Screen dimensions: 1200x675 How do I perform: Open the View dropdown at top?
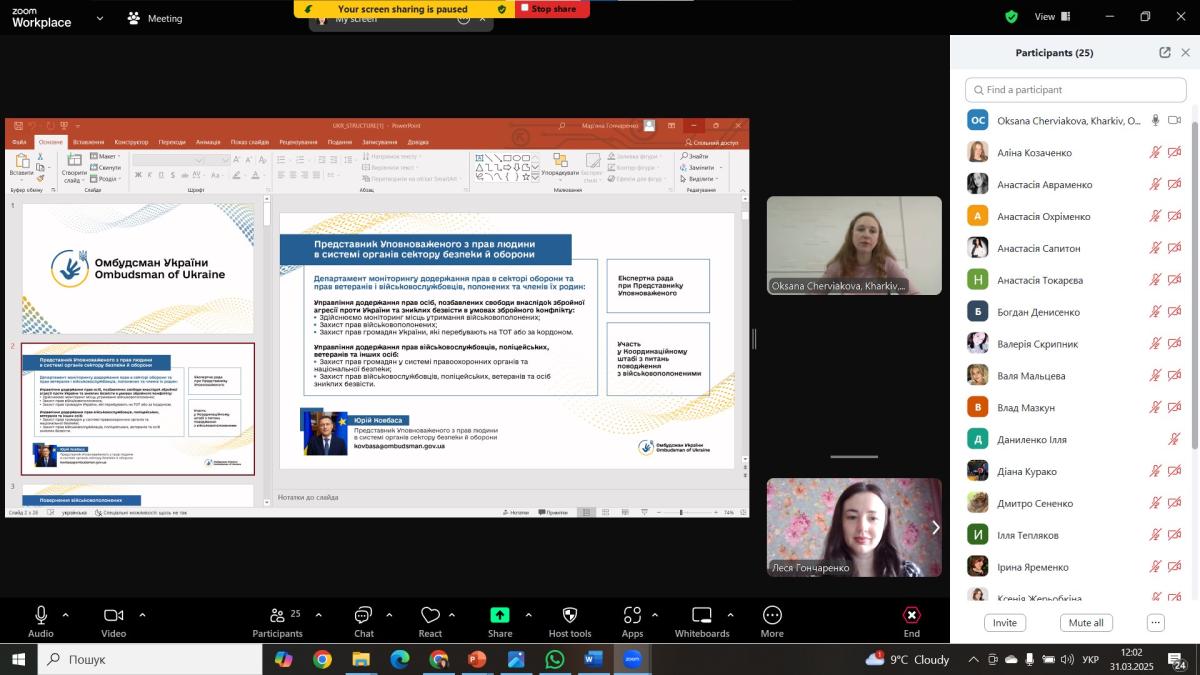[1050, 17]
